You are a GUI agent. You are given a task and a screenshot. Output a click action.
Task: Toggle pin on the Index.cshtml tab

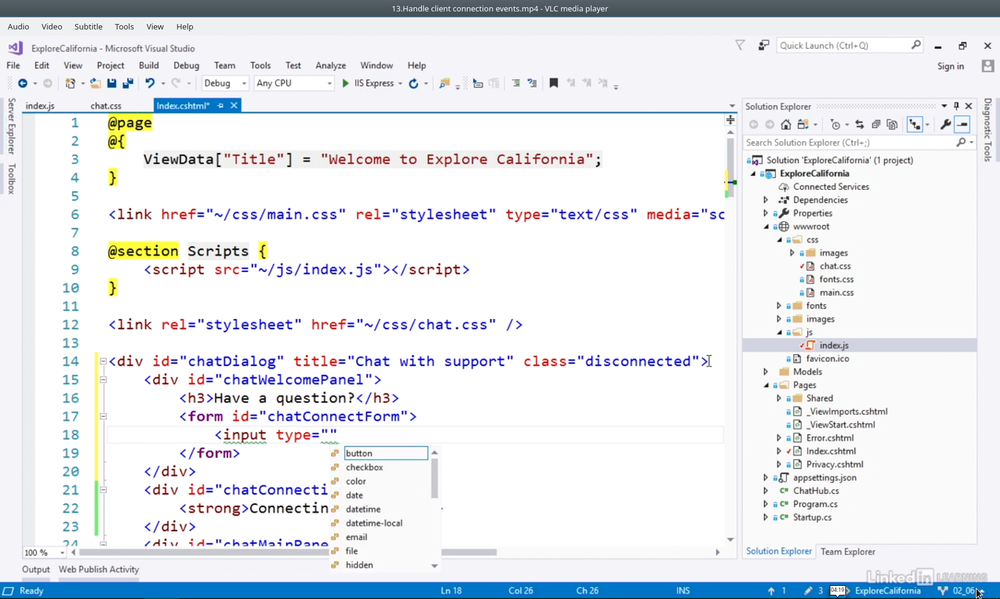tap(221, 105)
